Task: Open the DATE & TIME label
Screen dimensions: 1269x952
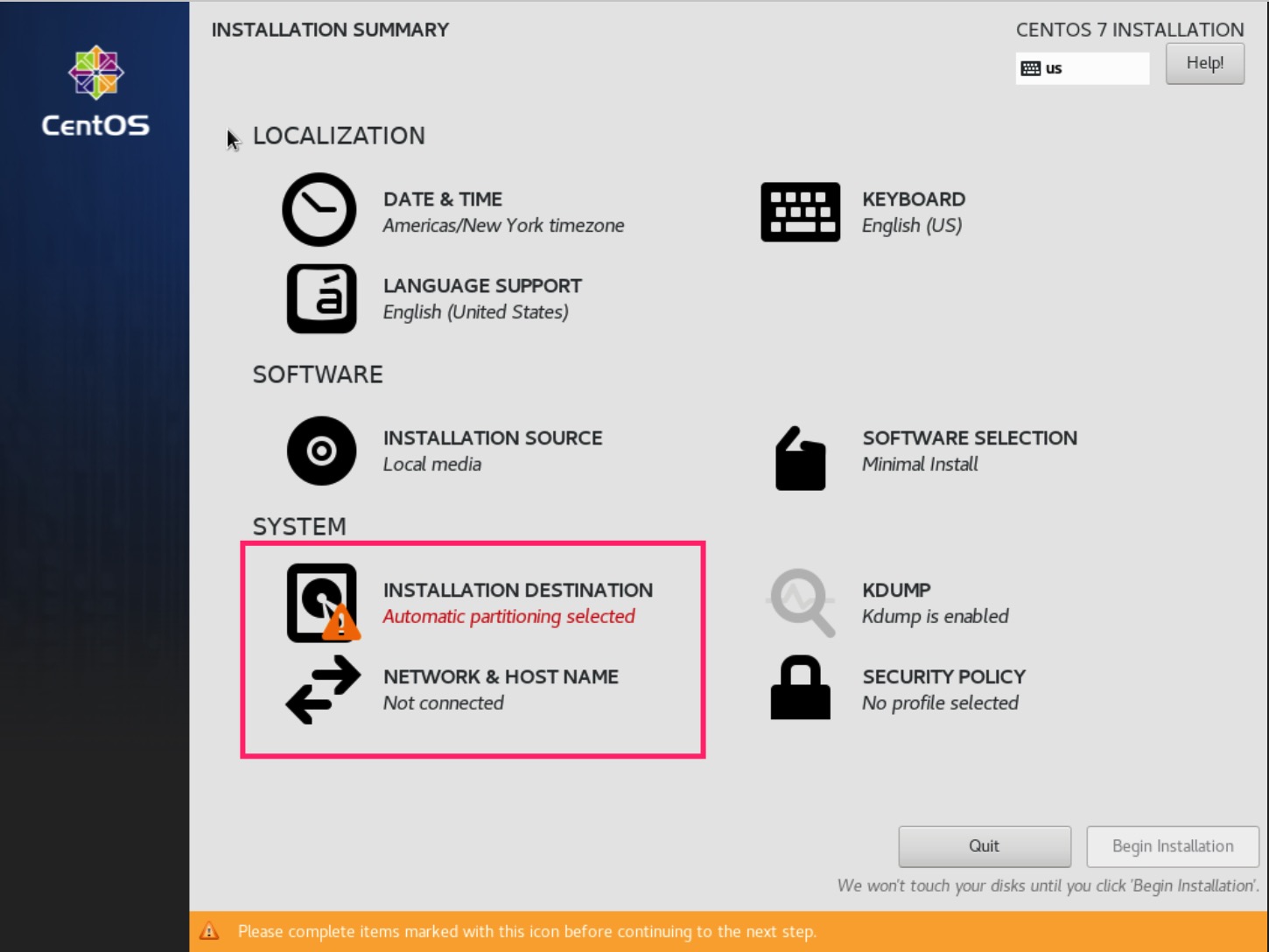Action: pos(443,199)
